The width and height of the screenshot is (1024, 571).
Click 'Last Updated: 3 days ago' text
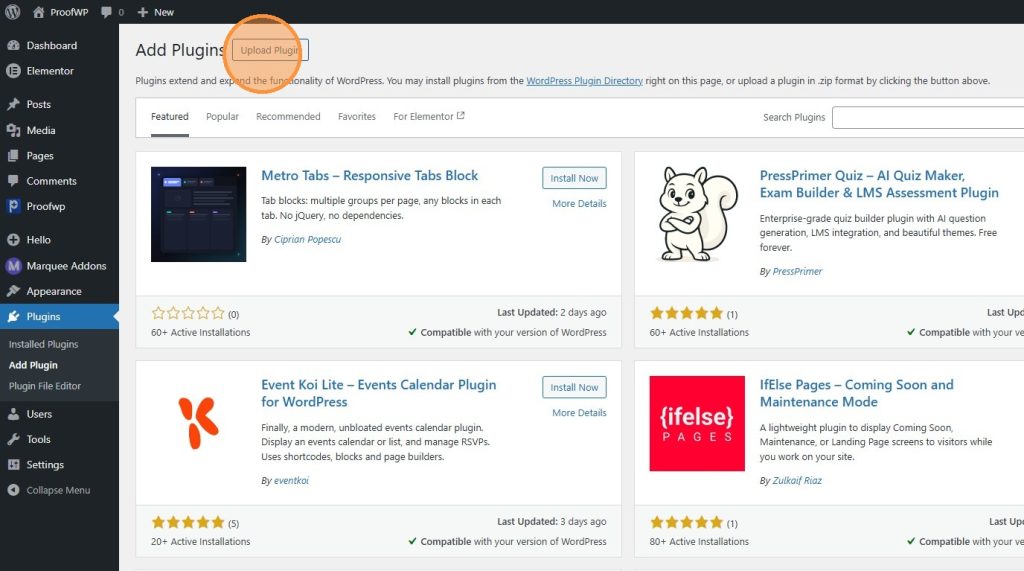pos(552,521)
